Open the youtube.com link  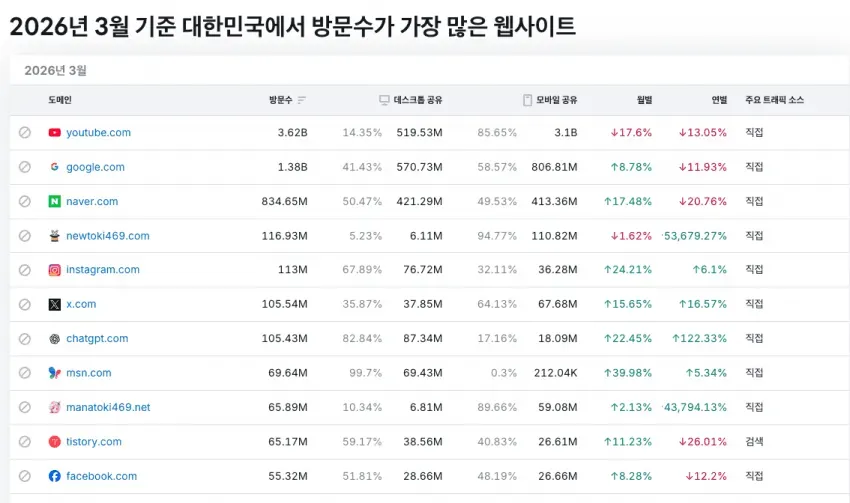[98, 132]
